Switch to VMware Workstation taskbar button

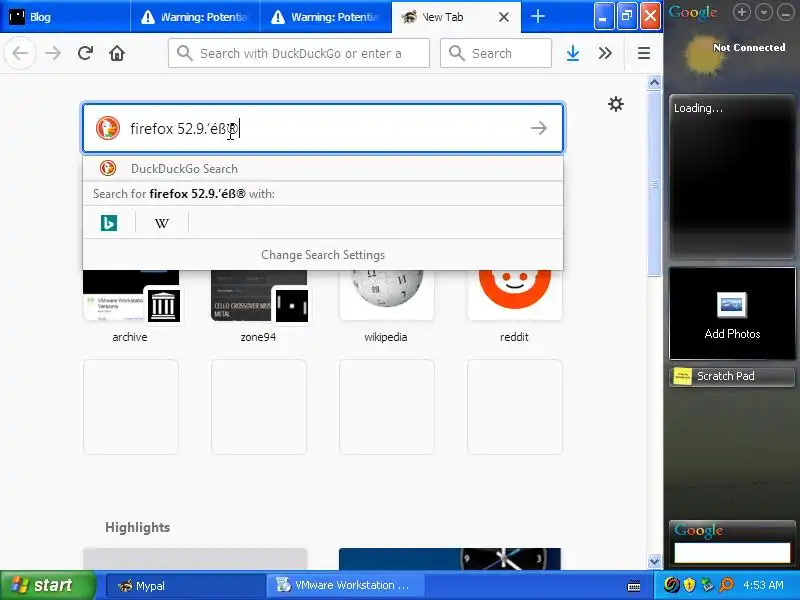345,585
